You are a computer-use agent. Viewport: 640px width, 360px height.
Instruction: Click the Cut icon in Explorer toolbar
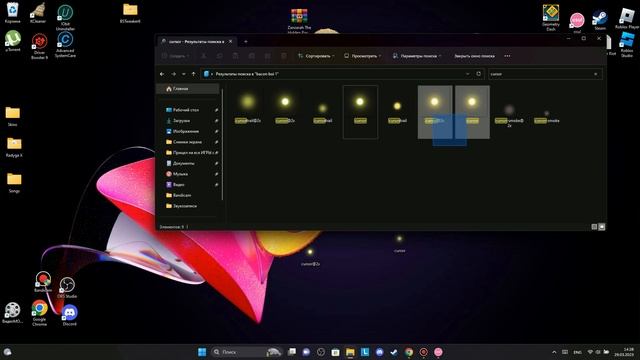[x=204, y=56]
